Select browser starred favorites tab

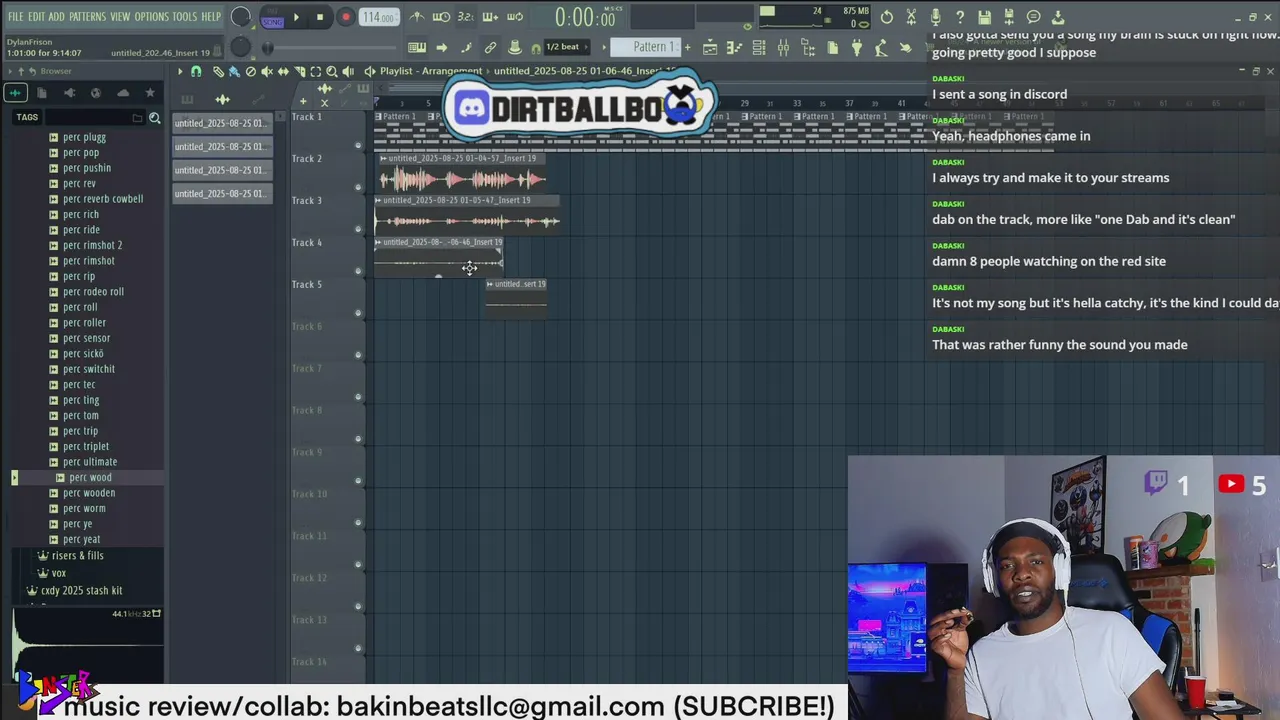[x=150, y=93]
